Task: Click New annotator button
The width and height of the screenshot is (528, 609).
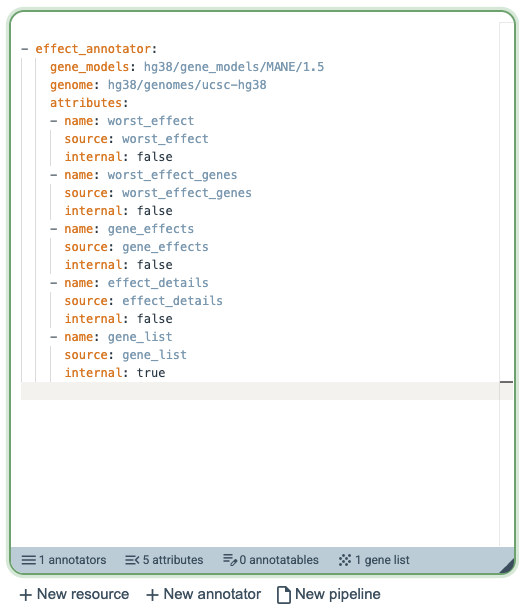Action: pos(204,595)
